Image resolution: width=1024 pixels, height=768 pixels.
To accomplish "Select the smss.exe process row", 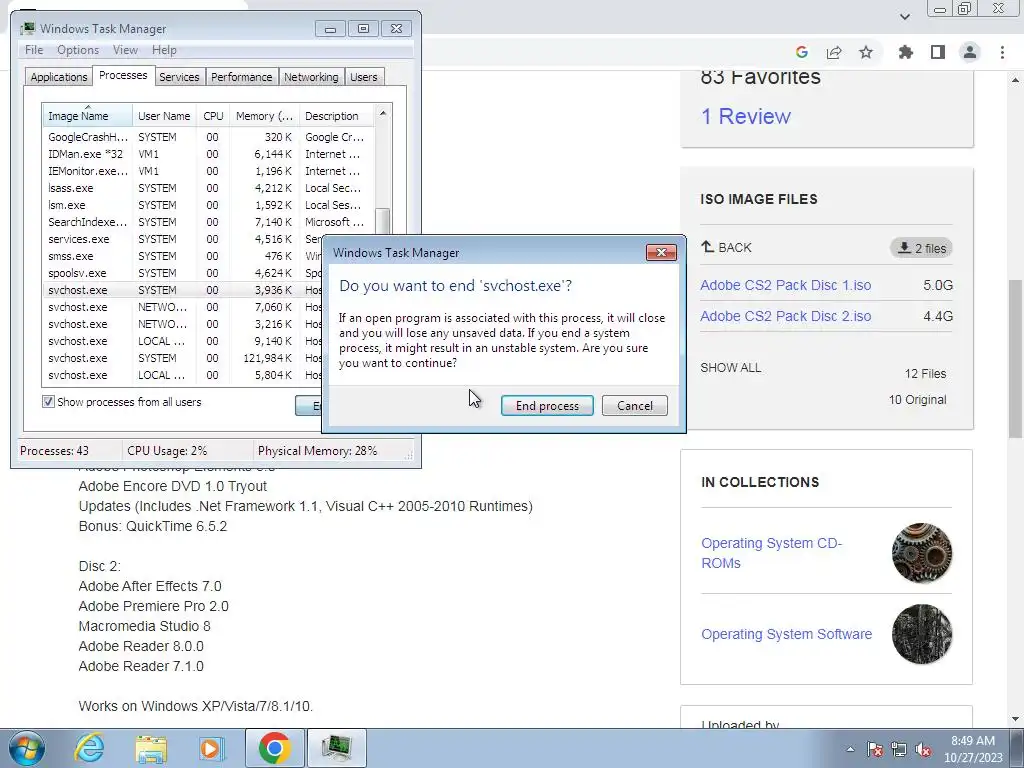I will (x=183, y=256).
